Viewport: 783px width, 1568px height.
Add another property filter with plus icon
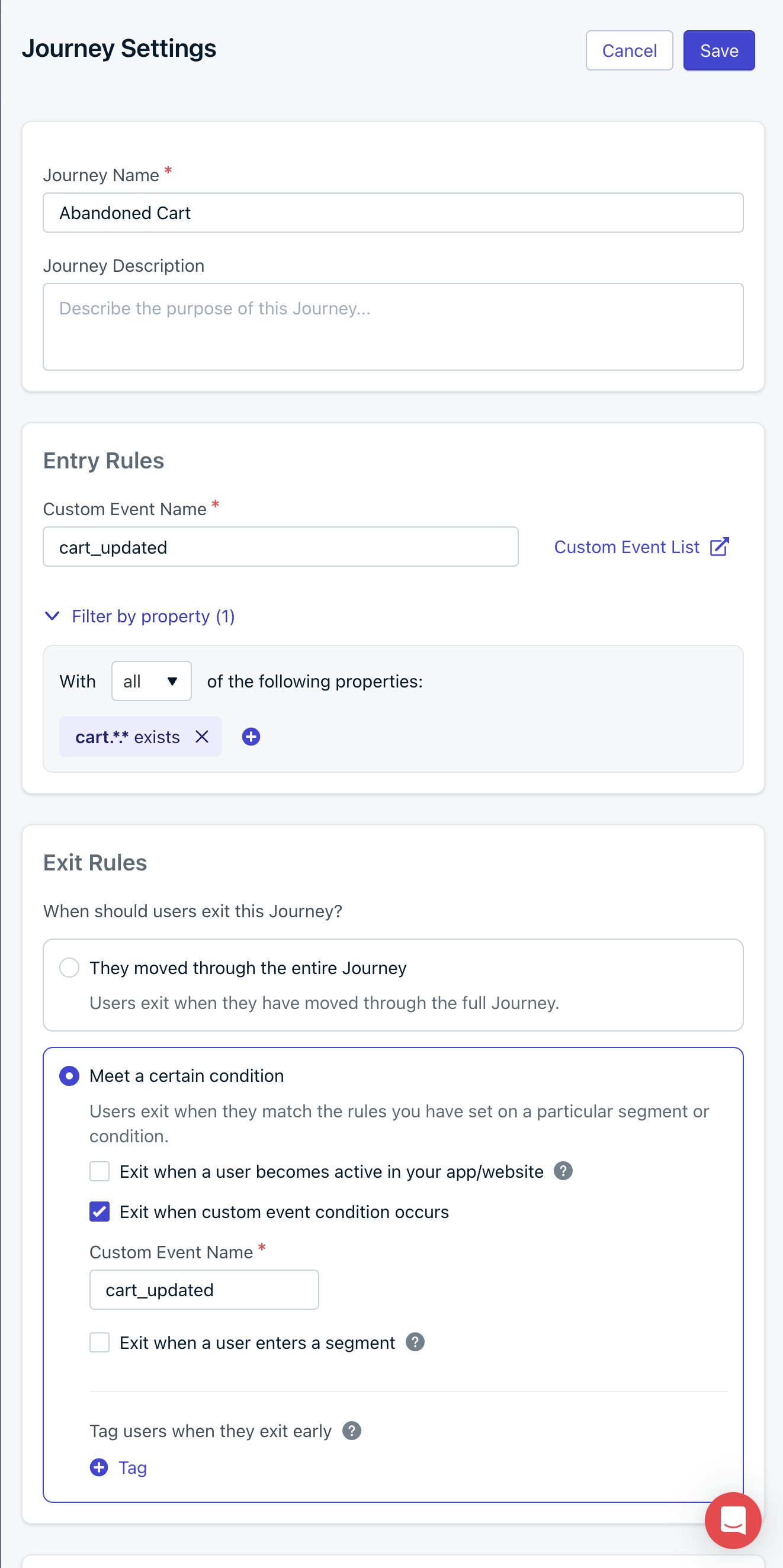(x=251, y=737)
